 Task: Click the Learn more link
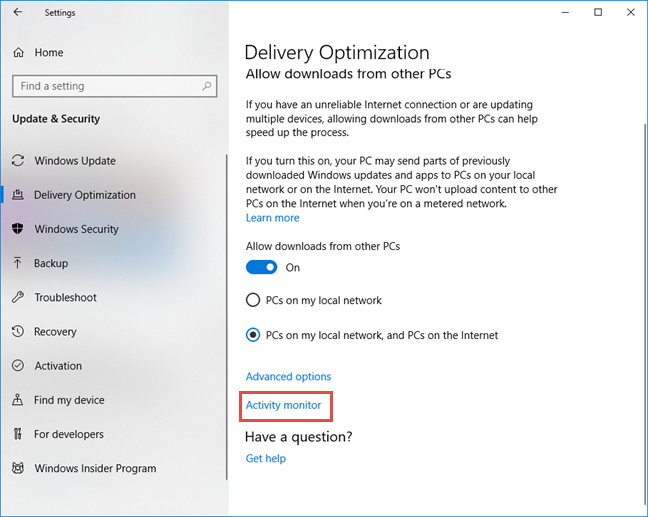coord(273,218)
